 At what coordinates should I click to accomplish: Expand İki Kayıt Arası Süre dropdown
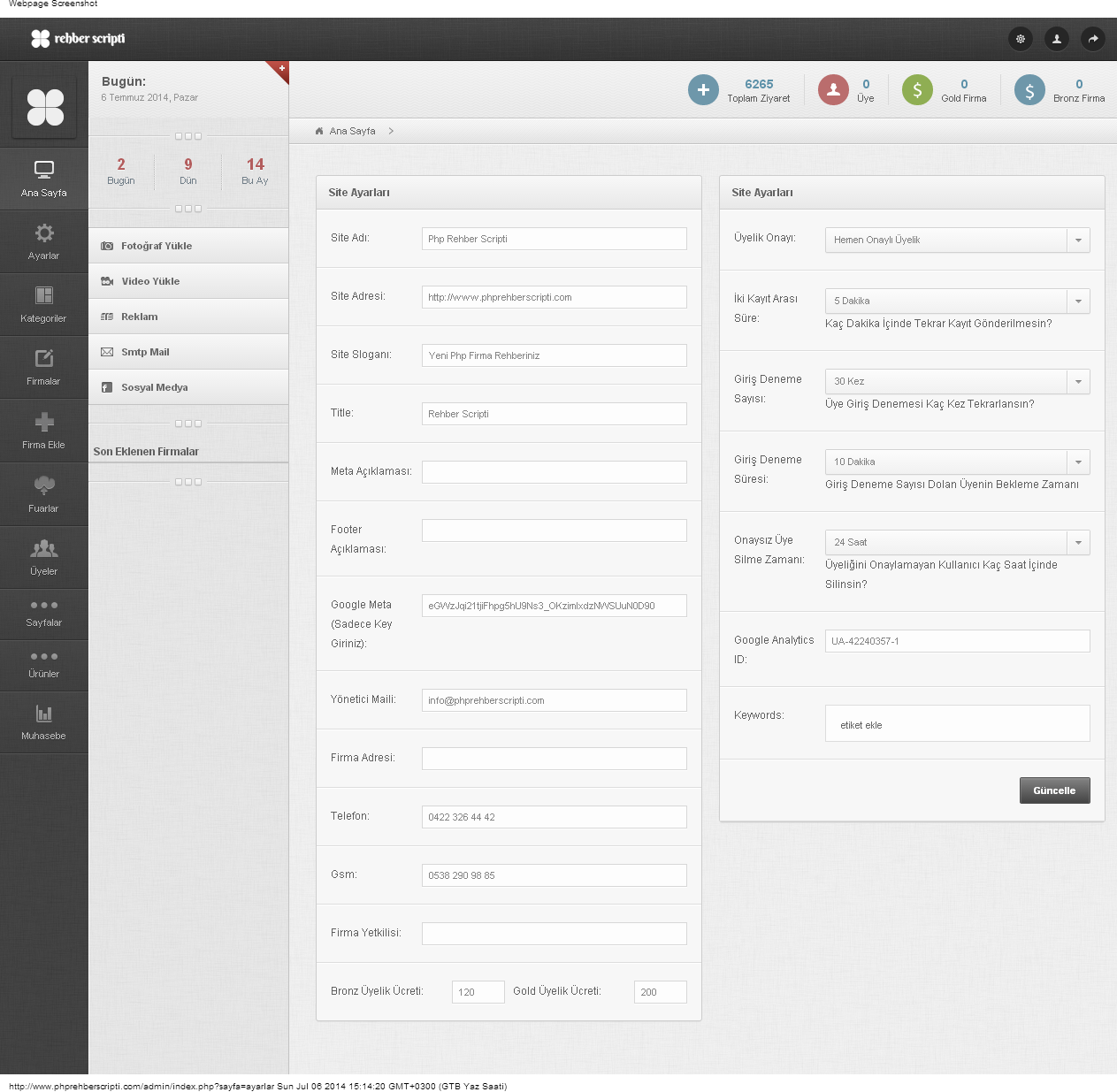click(x=957, y=301)
